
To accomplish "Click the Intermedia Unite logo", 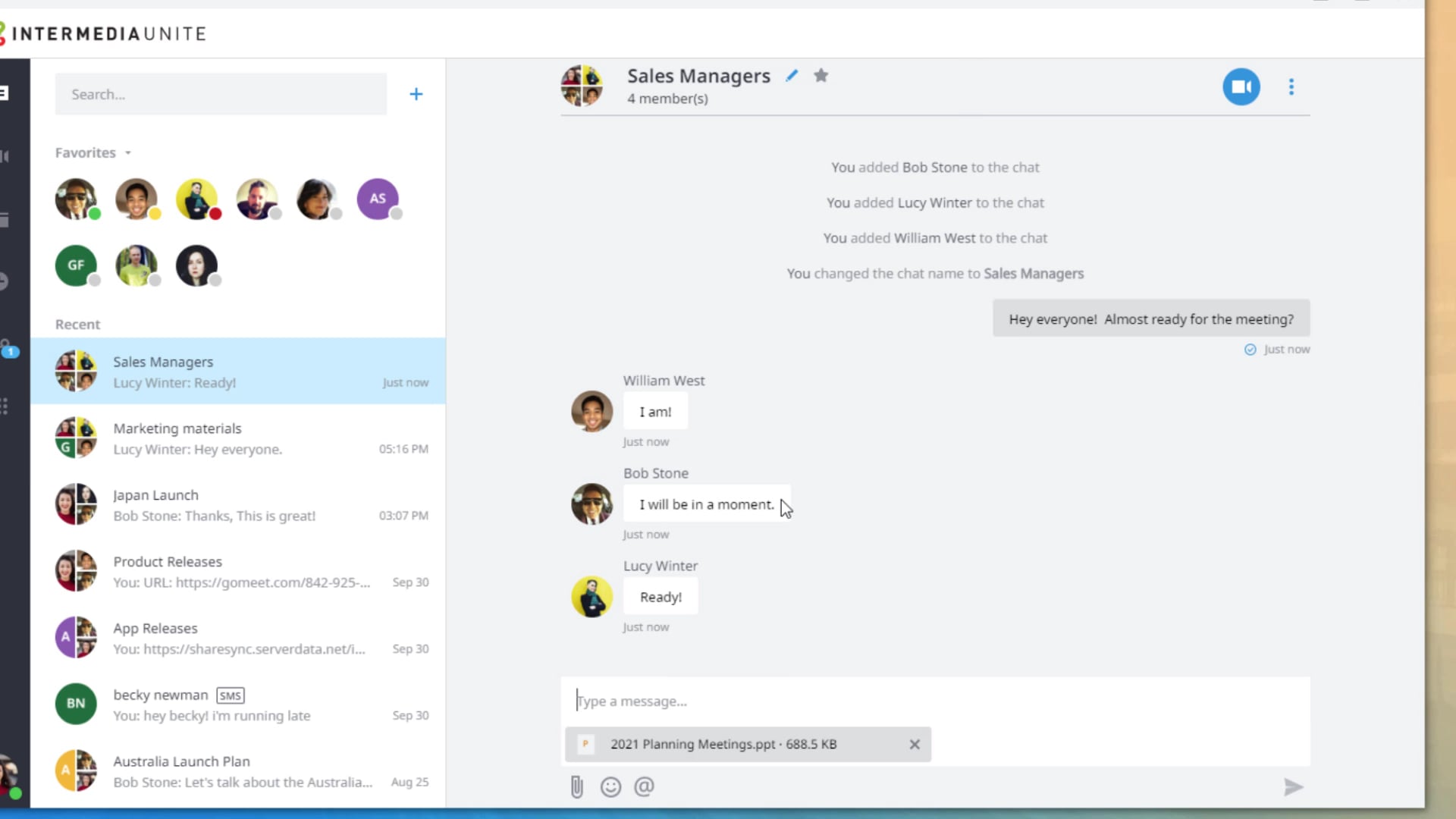I will (105, 33).
